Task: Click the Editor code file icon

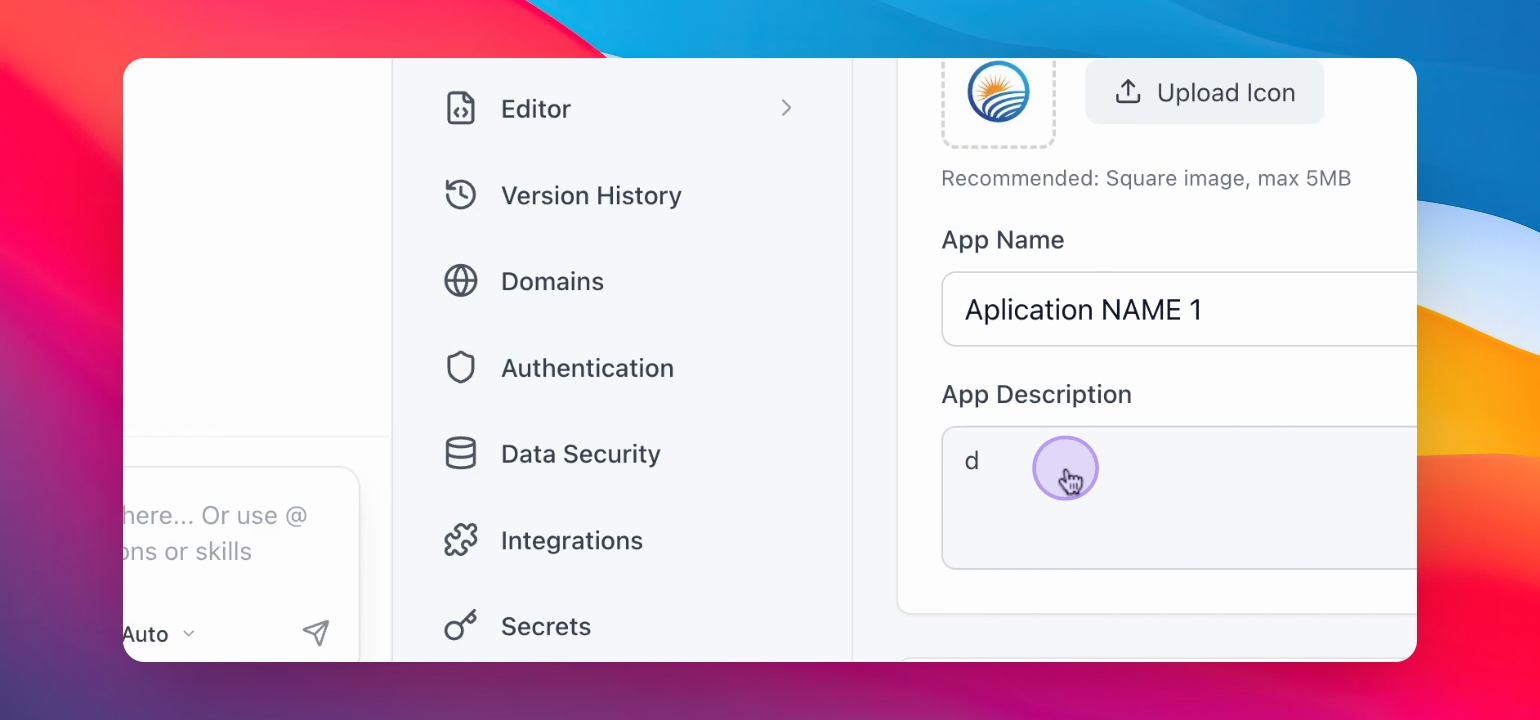Action: tap(460, 108)
